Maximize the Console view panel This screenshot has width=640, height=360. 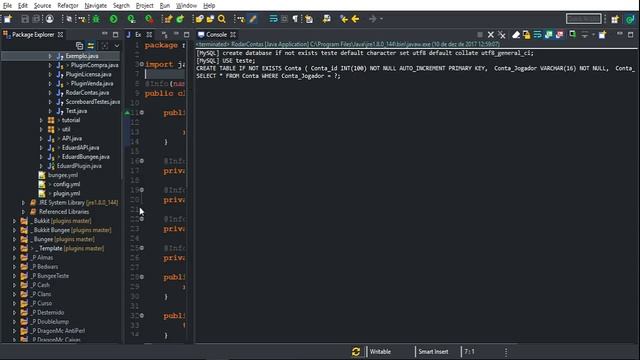click(x=631, y=35)
